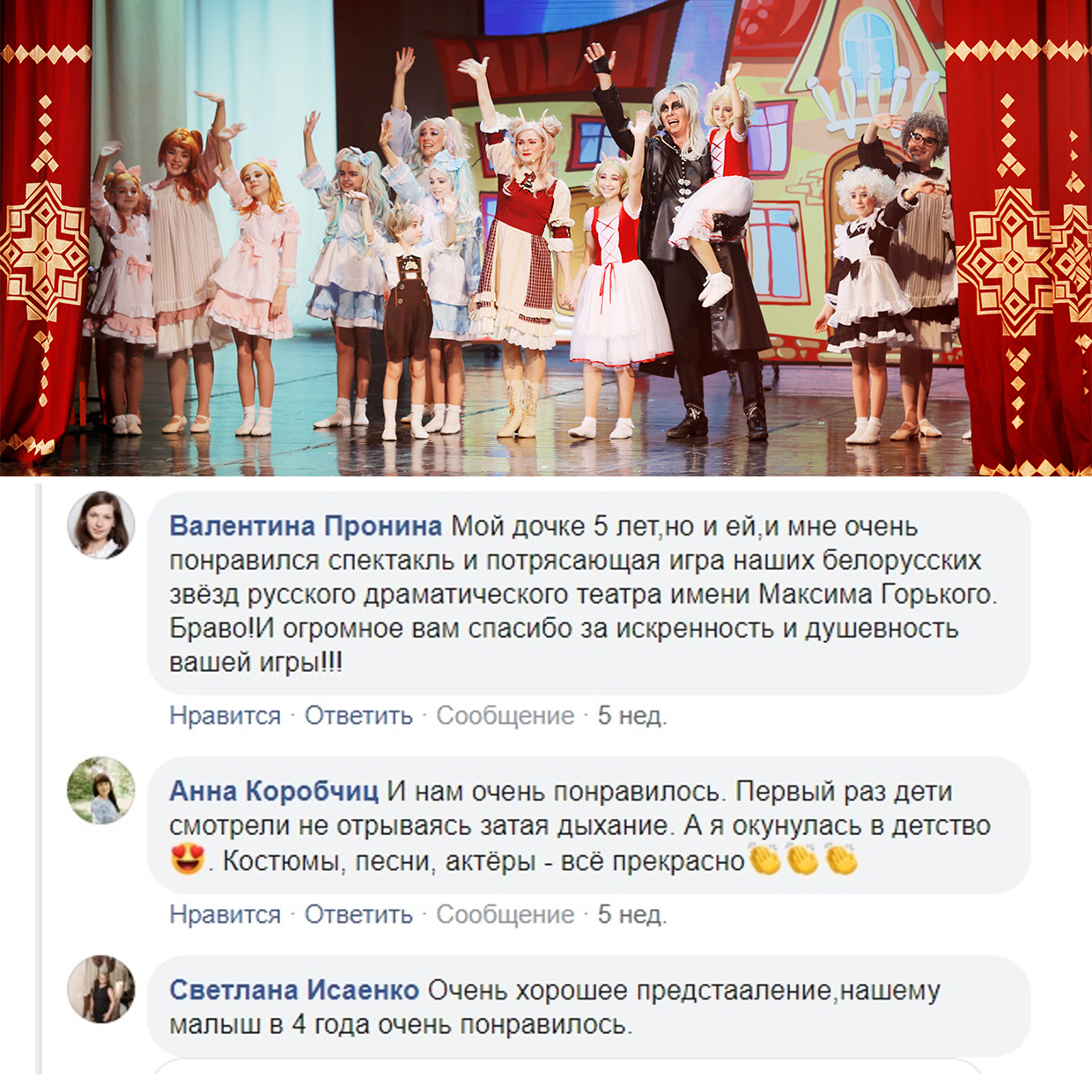Reply to Анна Коробчиц's comment via Ответить
Image resolution: width=1092 pixels, height=1092 pixels.
click(358, 915)
